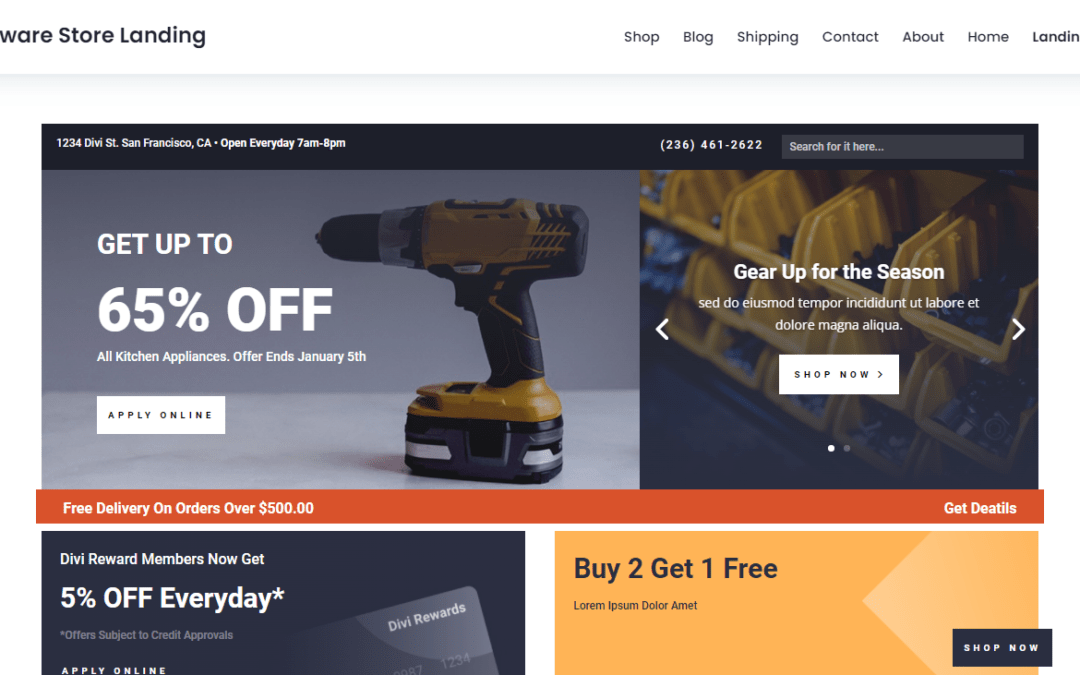Focus the 'Search for it here' field
The width and height of the screenshot is (1080, 675).
point(902,147)
